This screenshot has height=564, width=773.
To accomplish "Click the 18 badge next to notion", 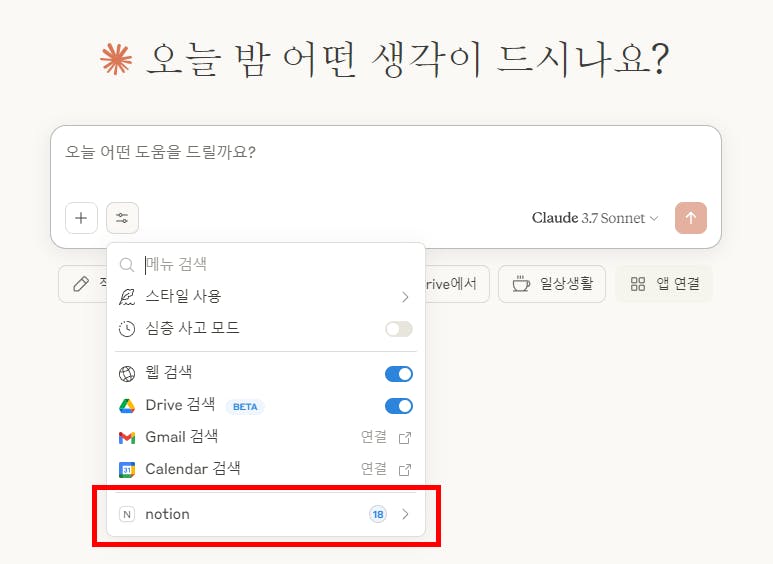I will coord(377,514).
